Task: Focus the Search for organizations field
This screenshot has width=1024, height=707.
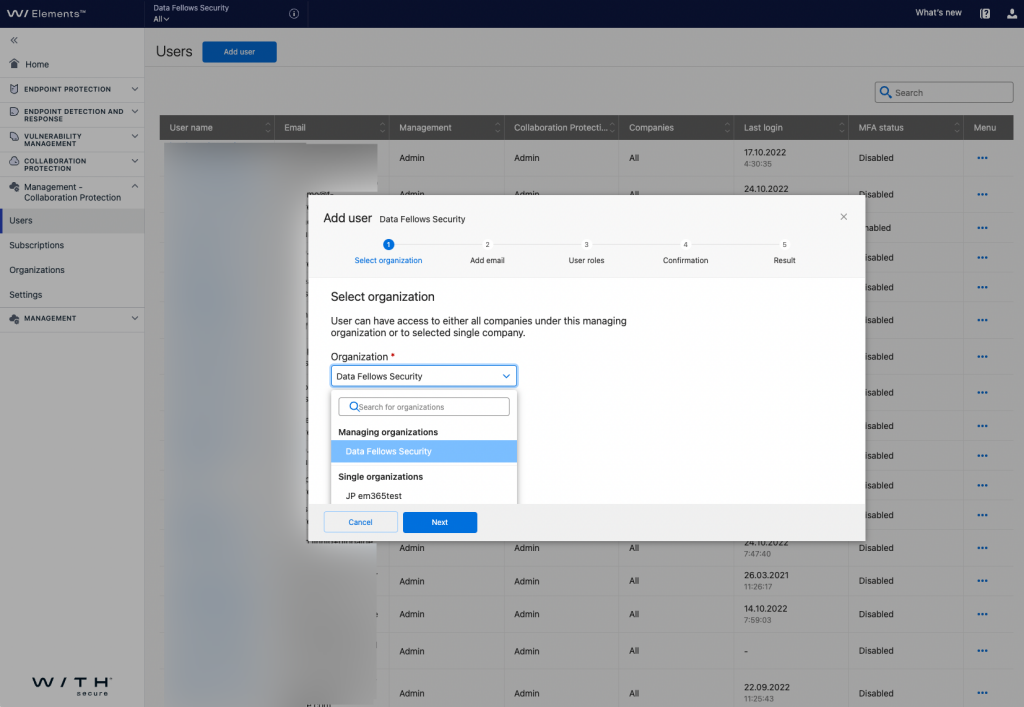Action: click(430, 407)
